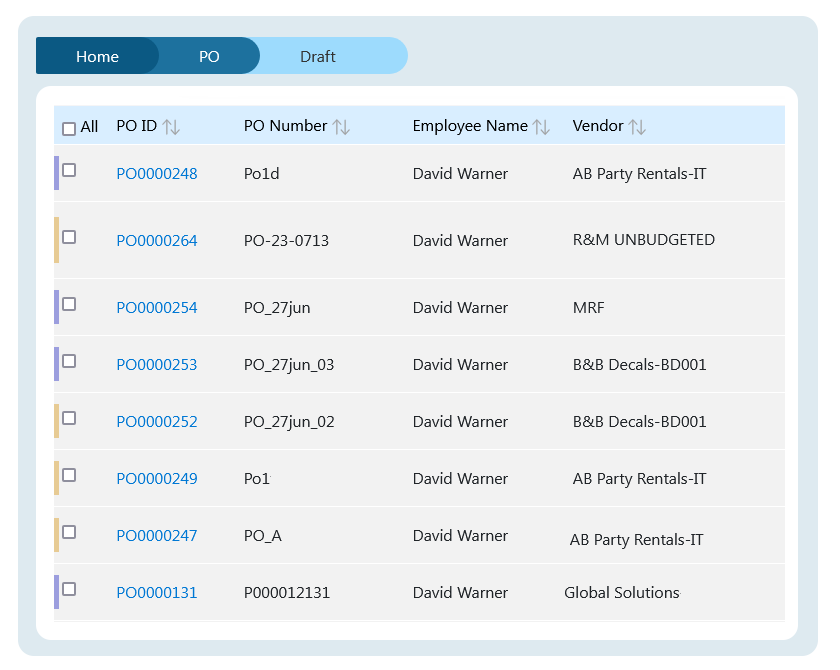The width and height of the screenshot is (840, 670).
Task: Sort the table by Vendor
Action: 637,127
